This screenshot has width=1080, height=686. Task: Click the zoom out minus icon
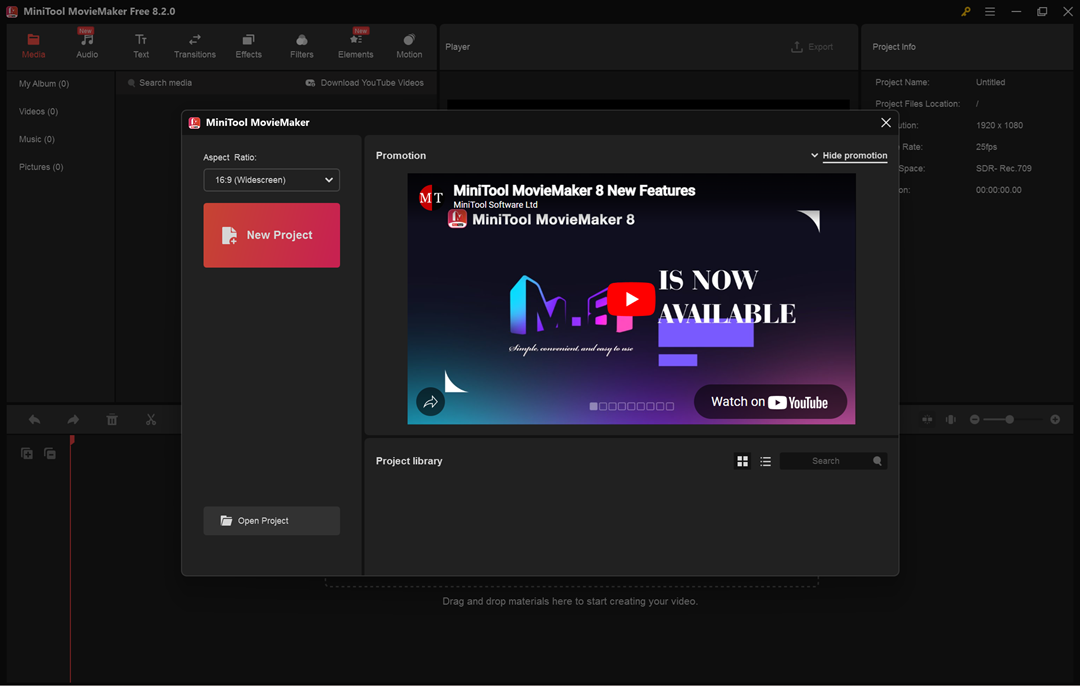click(974, 419)
